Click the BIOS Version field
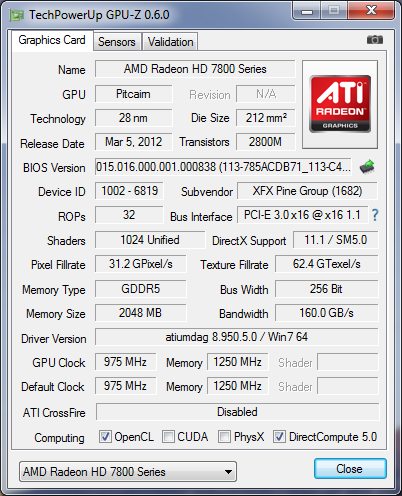The width and height of the screenshot is (402, 496). click(x=223, y=167)
